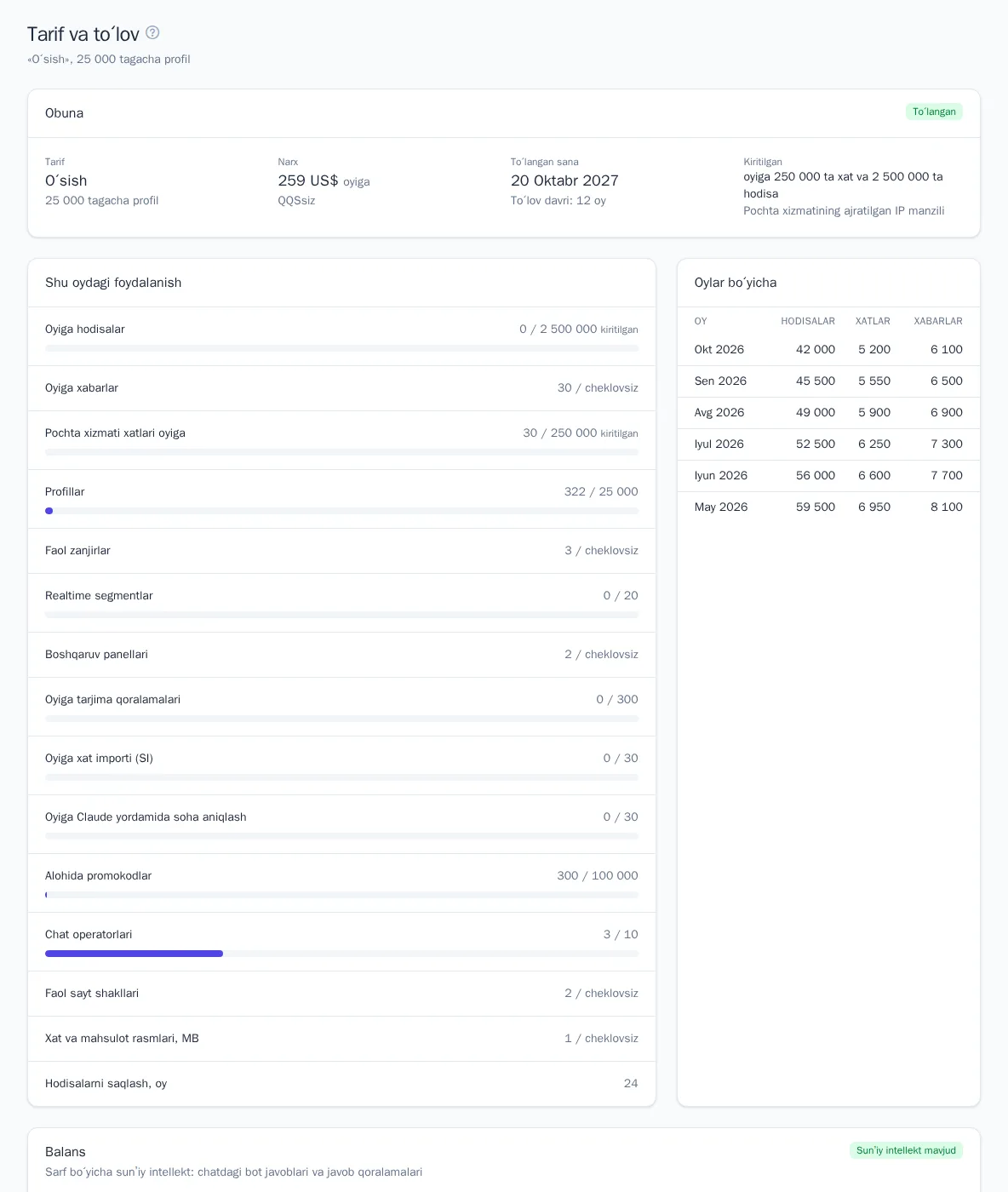Click the Oyiga hodisalar label
Image resolution: width=1008 pixels, height=1192 pixels.
[85, 329]
